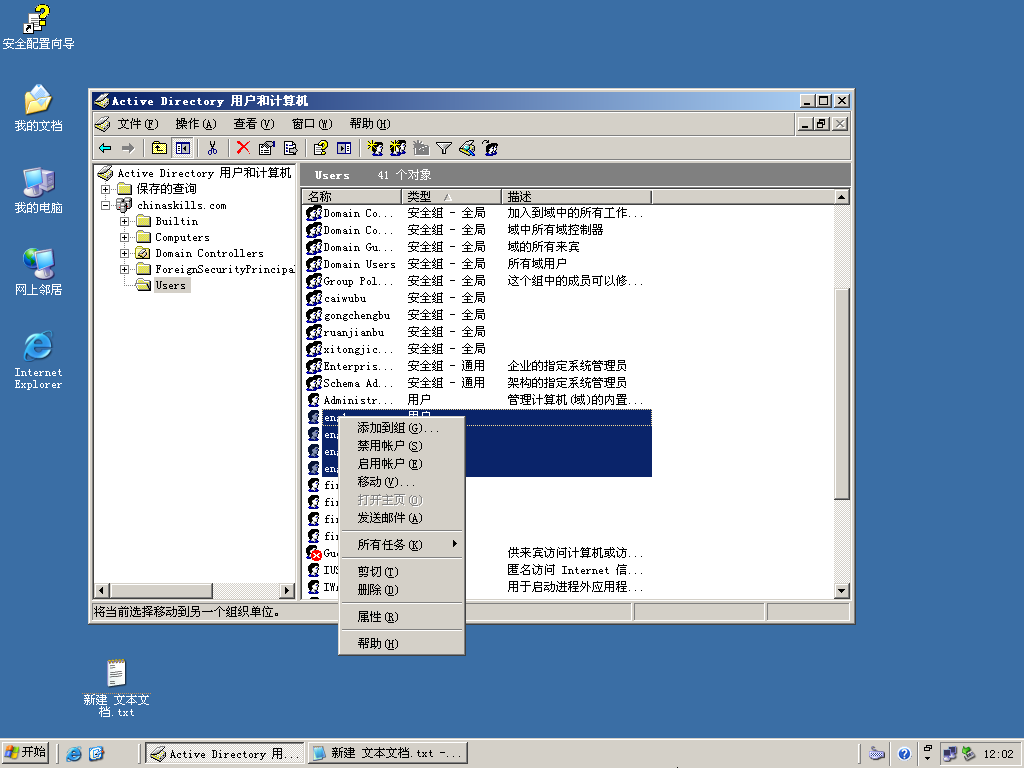Expand the 保存的查询 tree node
Viewport: 1024px width, 768px height.
pos(105,189)
